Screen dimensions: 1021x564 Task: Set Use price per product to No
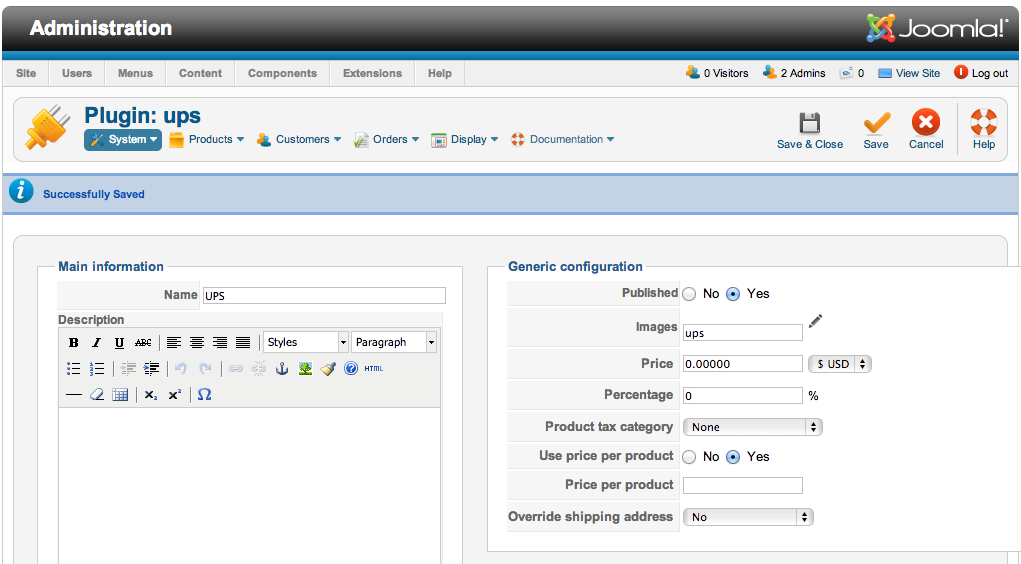pyautogui.click(x=689, y=457)
